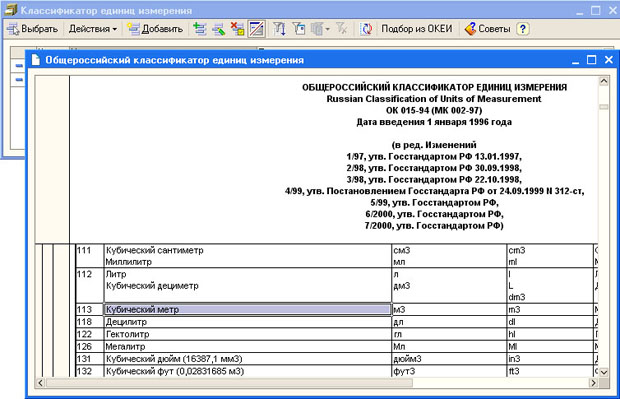620x399 pixels.
Task: Click code 126 cell
Action: pyautogui.click(x=90, y=347)
